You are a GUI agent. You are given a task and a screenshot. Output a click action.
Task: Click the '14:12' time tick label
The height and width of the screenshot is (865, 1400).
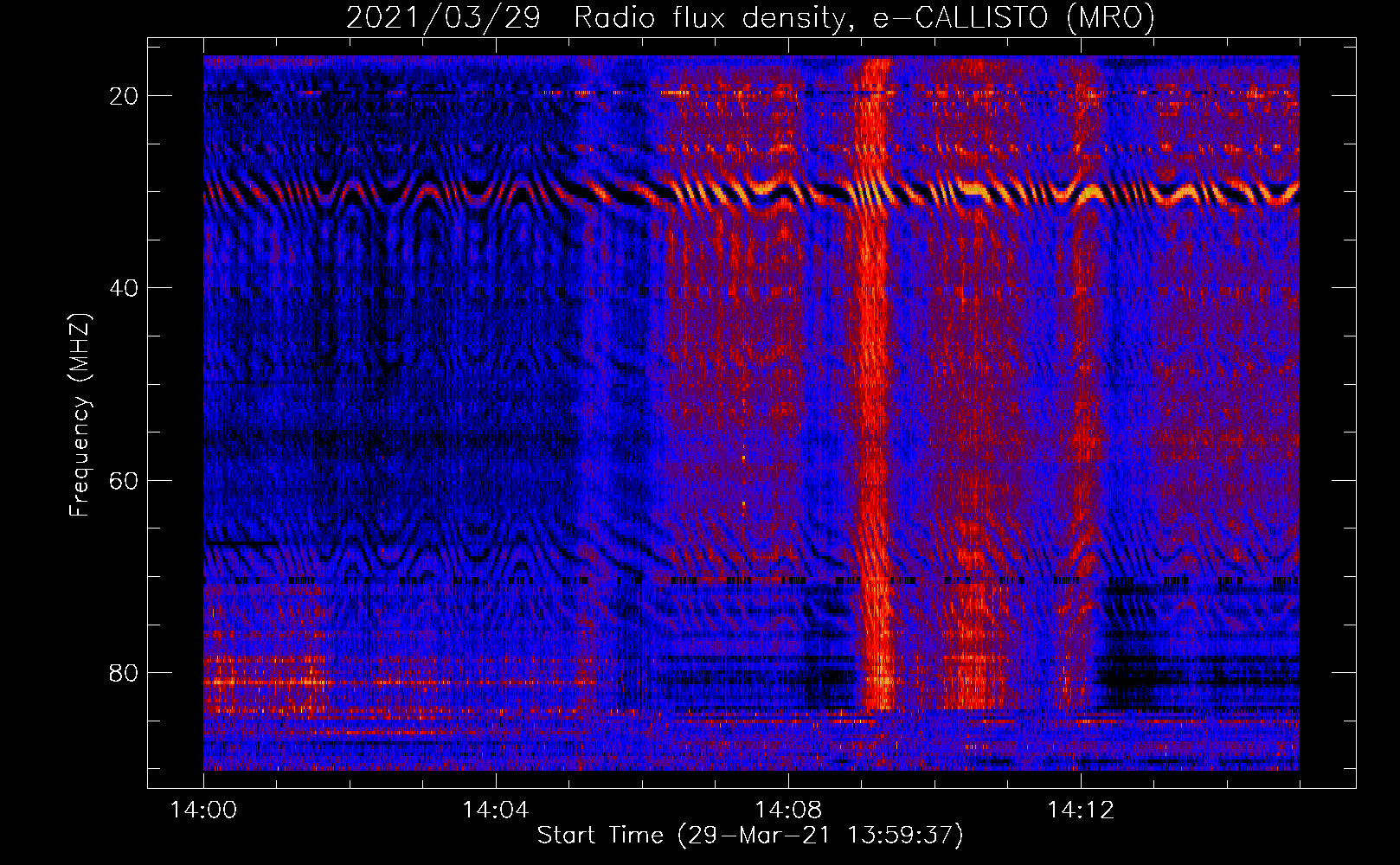[1080, 811]
